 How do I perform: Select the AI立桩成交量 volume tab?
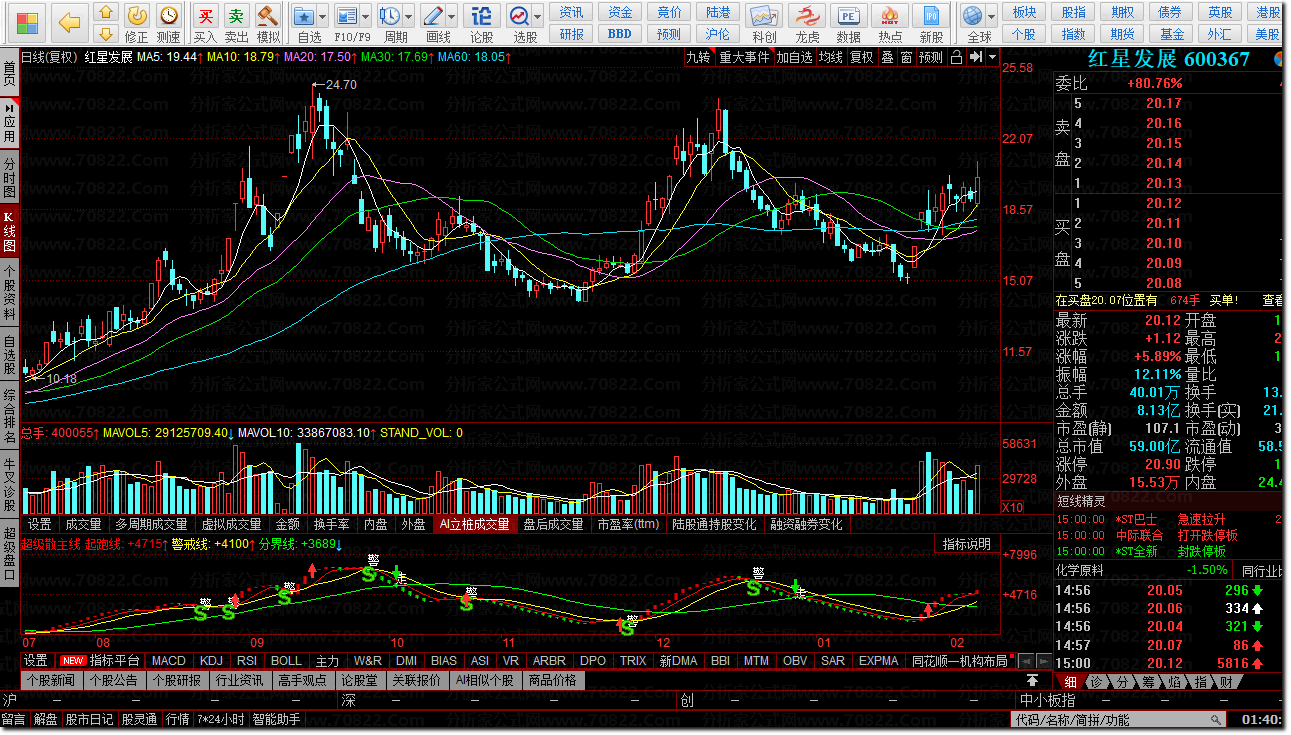[x=474, y=524]
